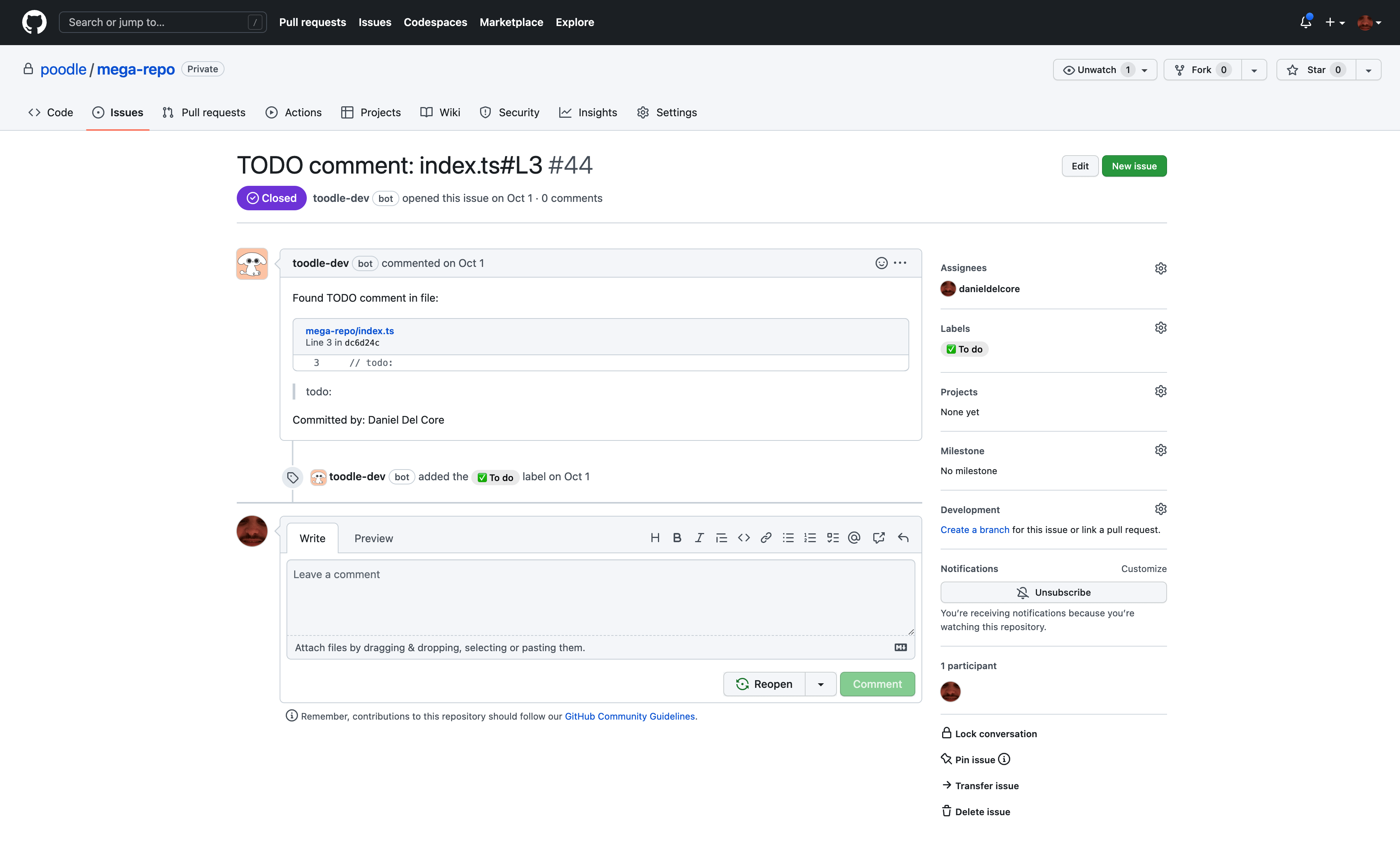Open the comment's three-dot options menu

[x=900, y=263]
